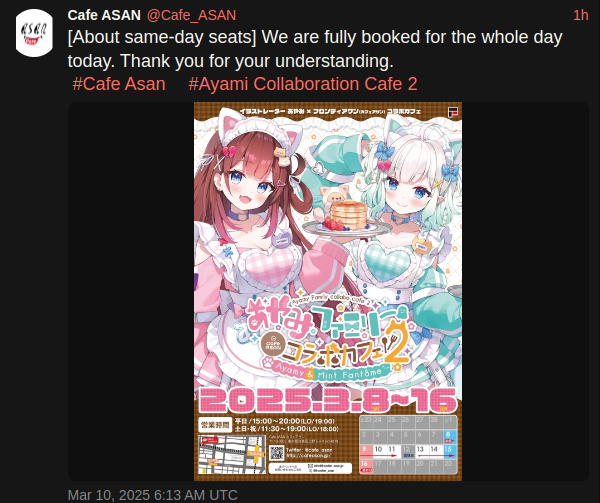
Task: Open the Cafe ASAN profile avatar
Action: pyautogui.click(x=34, y=33)
